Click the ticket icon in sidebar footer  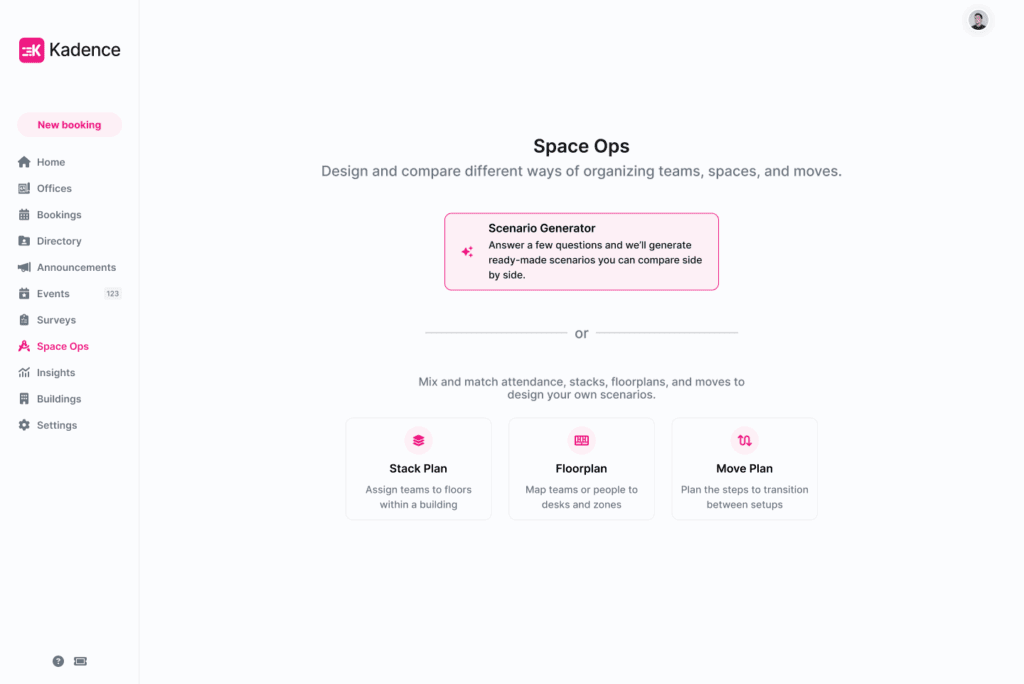pos(81,661)
